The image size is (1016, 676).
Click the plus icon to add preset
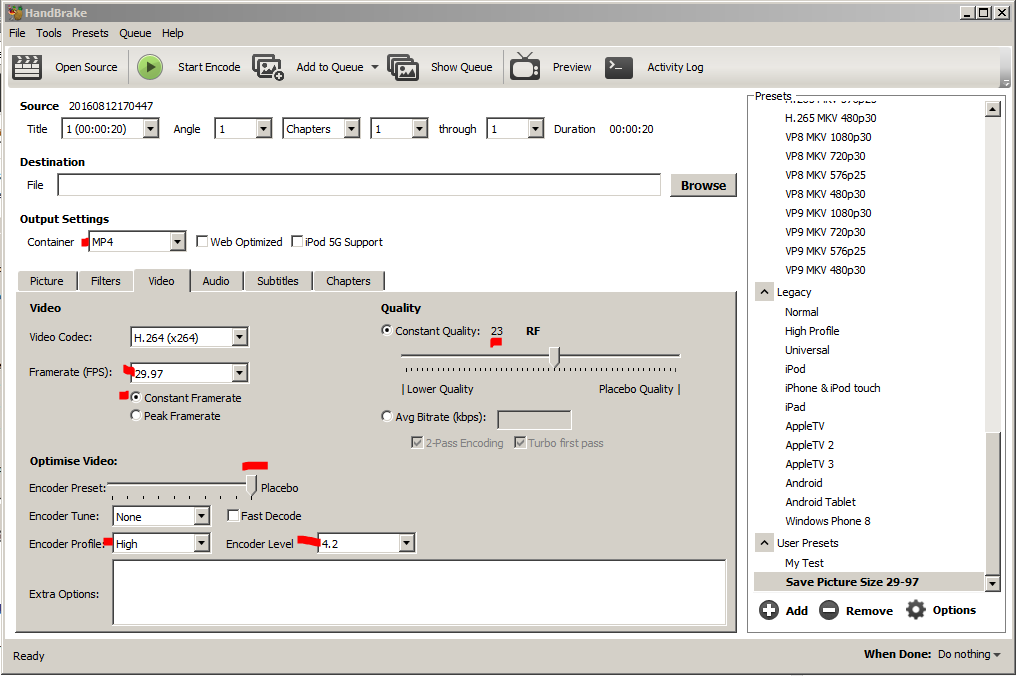pos(768,610)
